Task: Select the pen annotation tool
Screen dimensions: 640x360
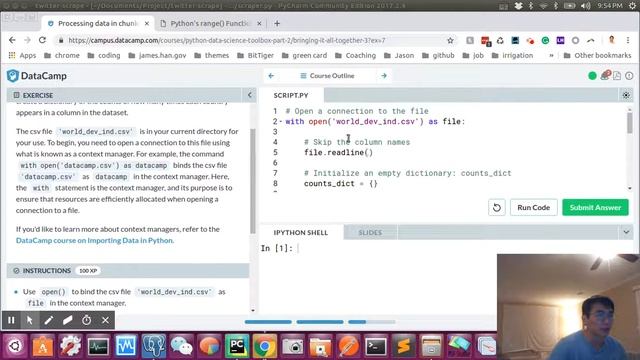Action: click(x=49, y=320)
